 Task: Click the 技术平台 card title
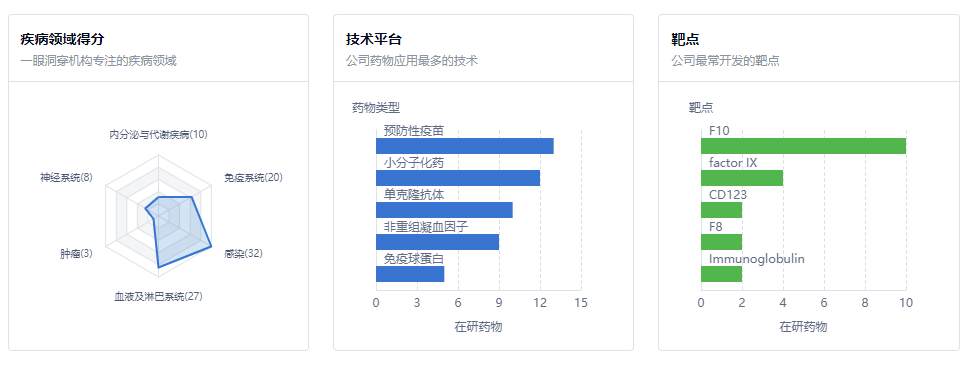click(x=374, y=40)
